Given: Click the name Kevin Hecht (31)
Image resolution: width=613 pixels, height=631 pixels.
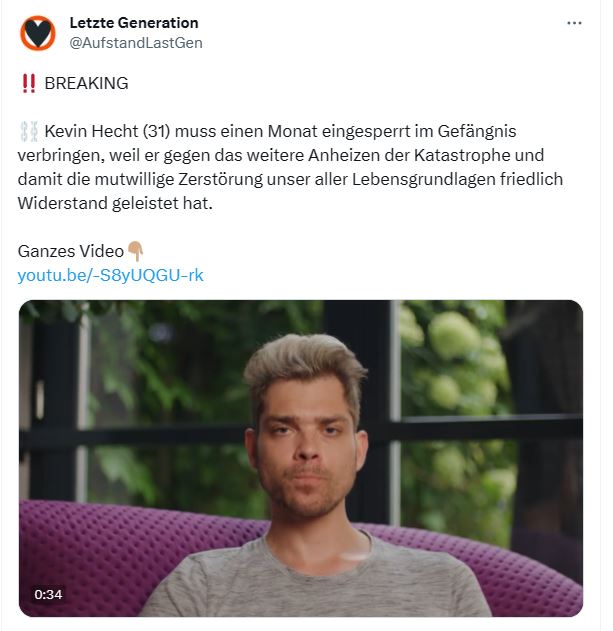Looking at the screenshot, I should [x=107, y=131].
